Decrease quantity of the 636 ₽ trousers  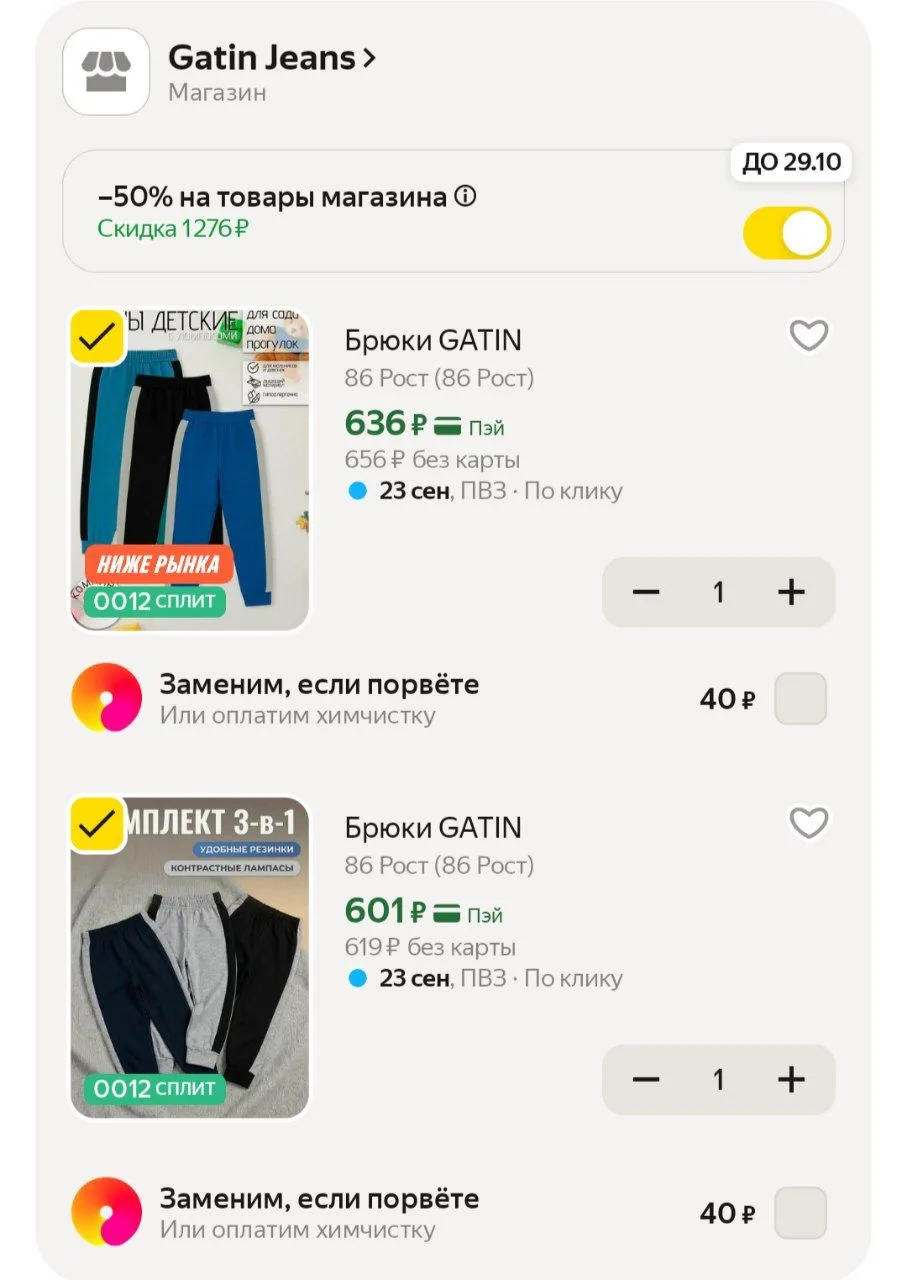pos(647,592)
